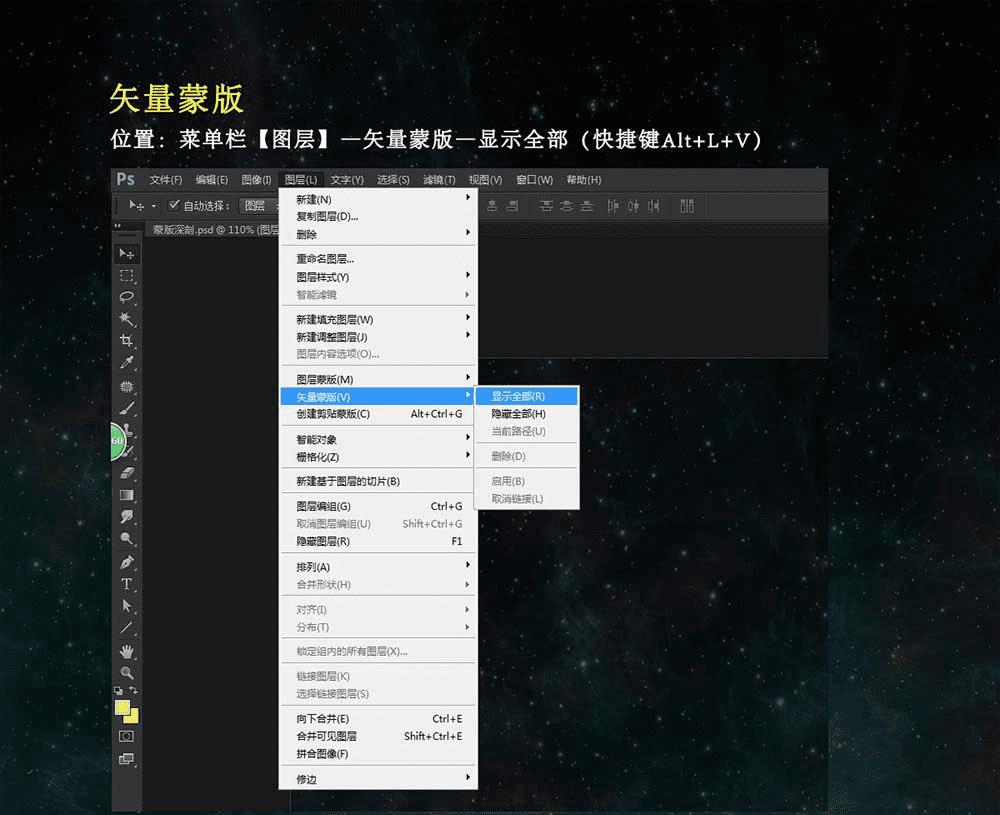Click the auto-align layers icon in options bar
This screenshot has width=1000, height=815.
(687, 206)
